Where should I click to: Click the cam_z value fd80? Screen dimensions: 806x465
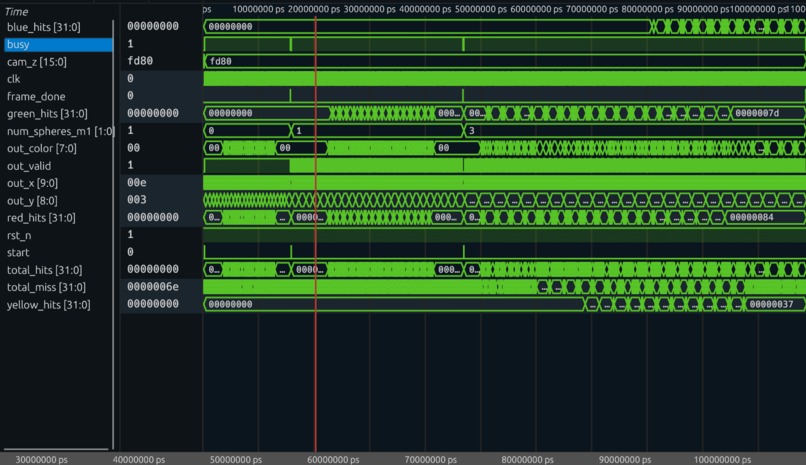(140, 61)
